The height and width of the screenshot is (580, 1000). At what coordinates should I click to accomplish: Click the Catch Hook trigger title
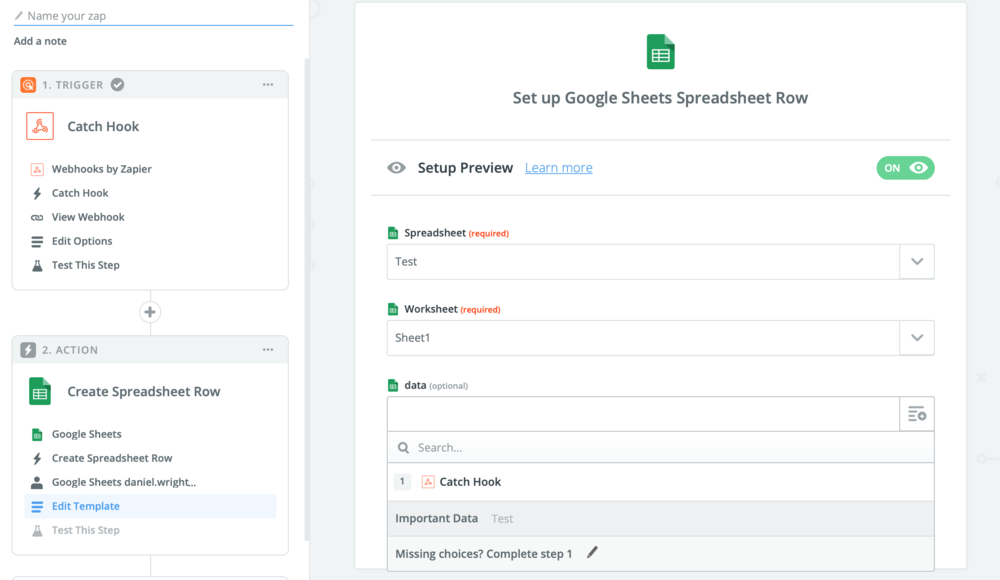pyautogui.click(x=103, y=126)
